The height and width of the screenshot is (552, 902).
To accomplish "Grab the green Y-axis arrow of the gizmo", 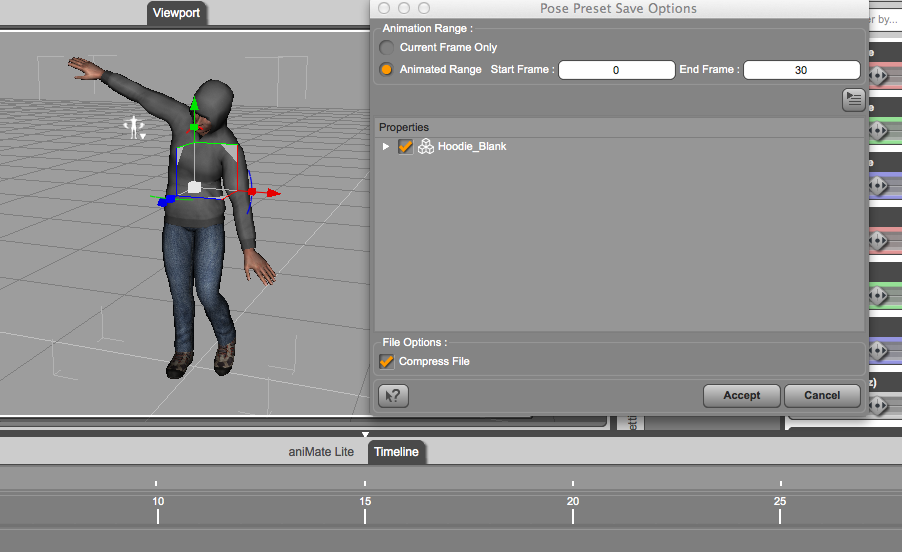I will coord(194,104).
